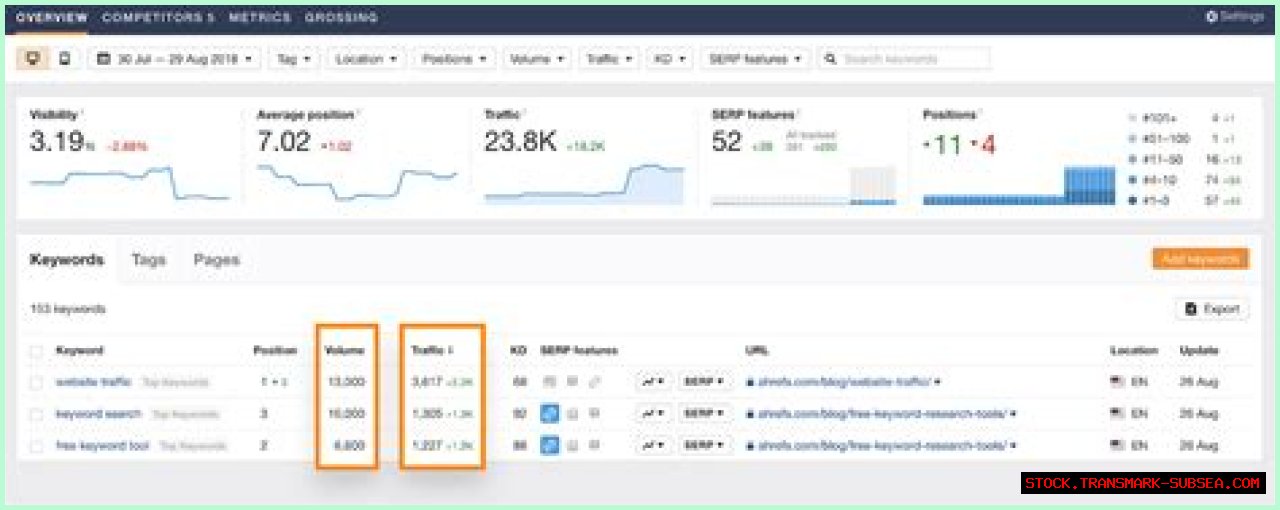Click the Average position trend chart

click(357, 182)
